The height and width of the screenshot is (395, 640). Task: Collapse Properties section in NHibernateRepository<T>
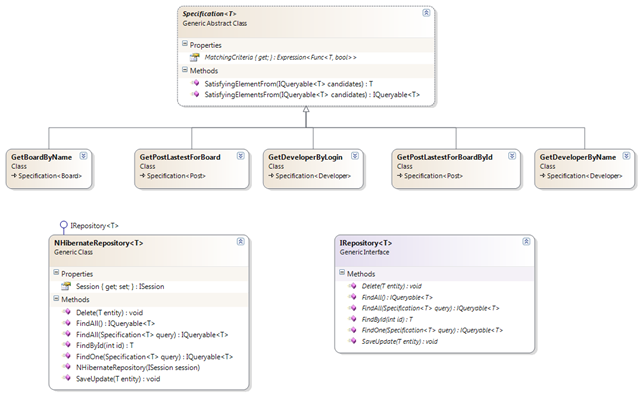click(x=56, y=272)
